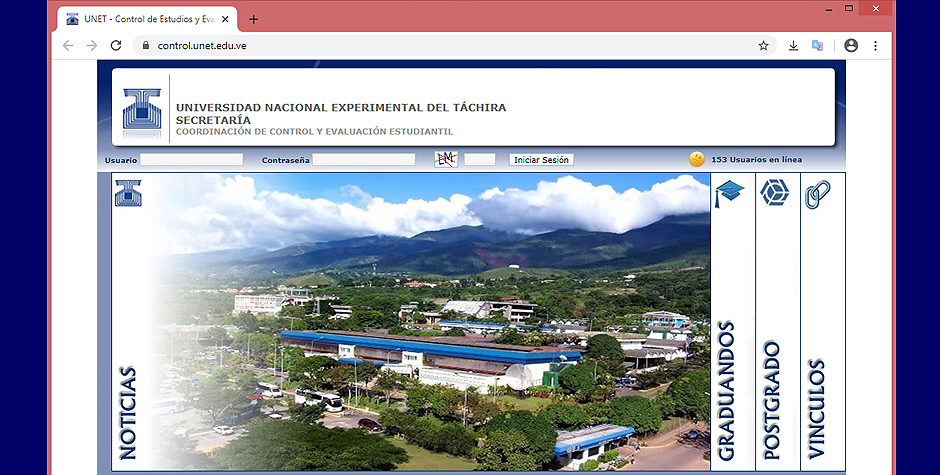Screen dimensions: 940x475
Task: Click the captcha code input field
Action: click(x=480, y=160)
